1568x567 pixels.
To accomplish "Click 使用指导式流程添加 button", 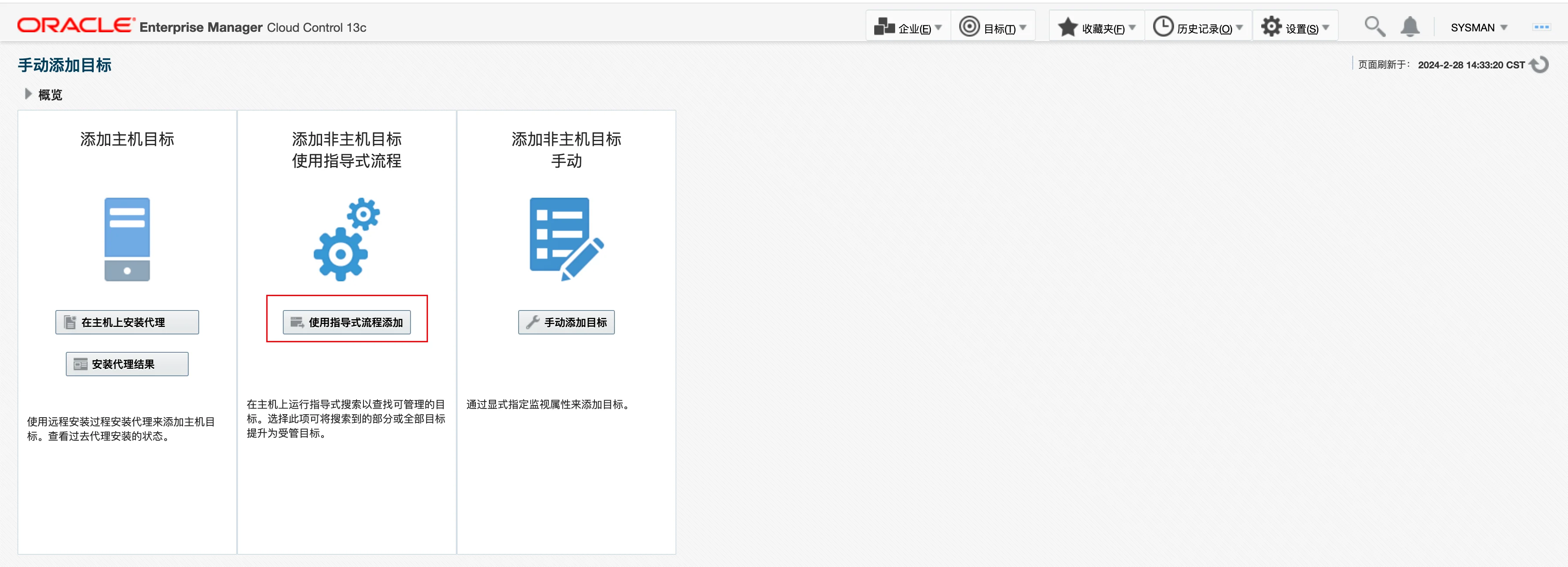I will 346,322.
